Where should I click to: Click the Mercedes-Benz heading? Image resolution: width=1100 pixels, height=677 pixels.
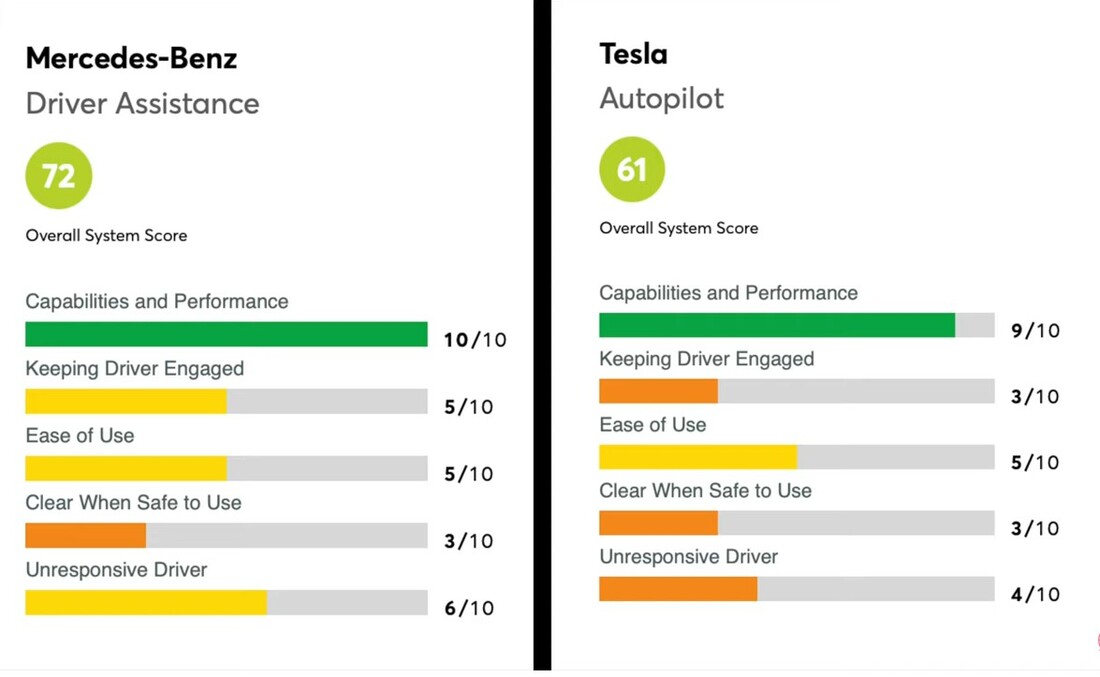pyautogui.click(x=131, y=58)
